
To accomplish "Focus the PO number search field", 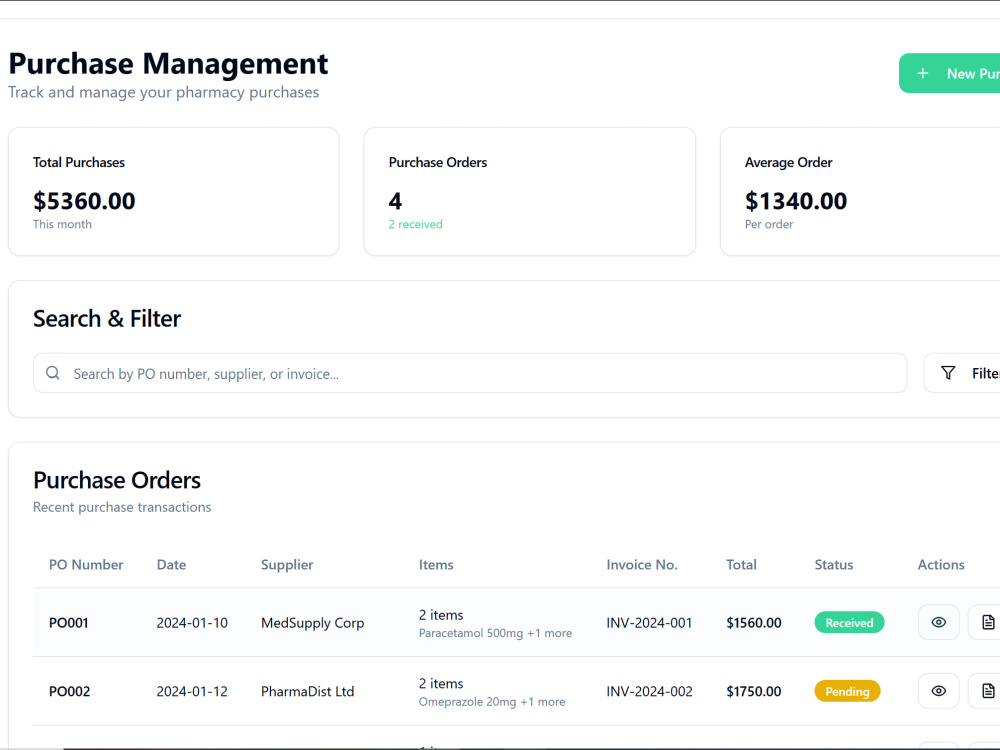I will pos(470,373).
